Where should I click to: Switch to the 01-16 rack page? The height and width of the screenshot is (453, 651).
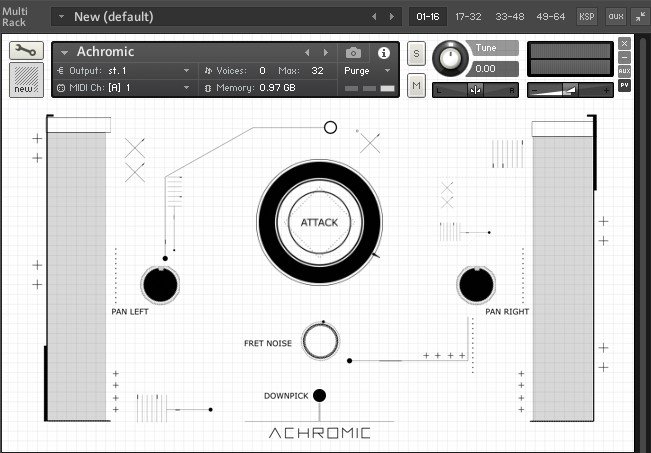(428, 17)
